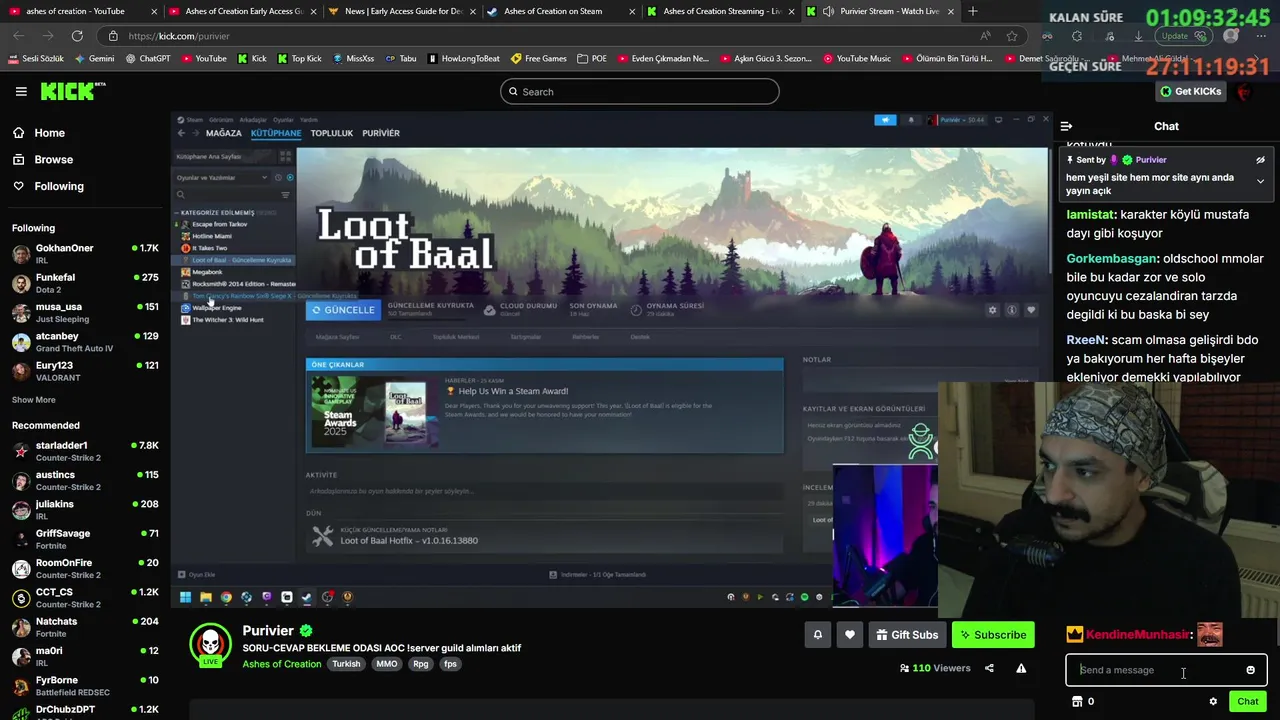Click the fps tag
This screenshot has width=1280, height=720.
coord(450,664)
